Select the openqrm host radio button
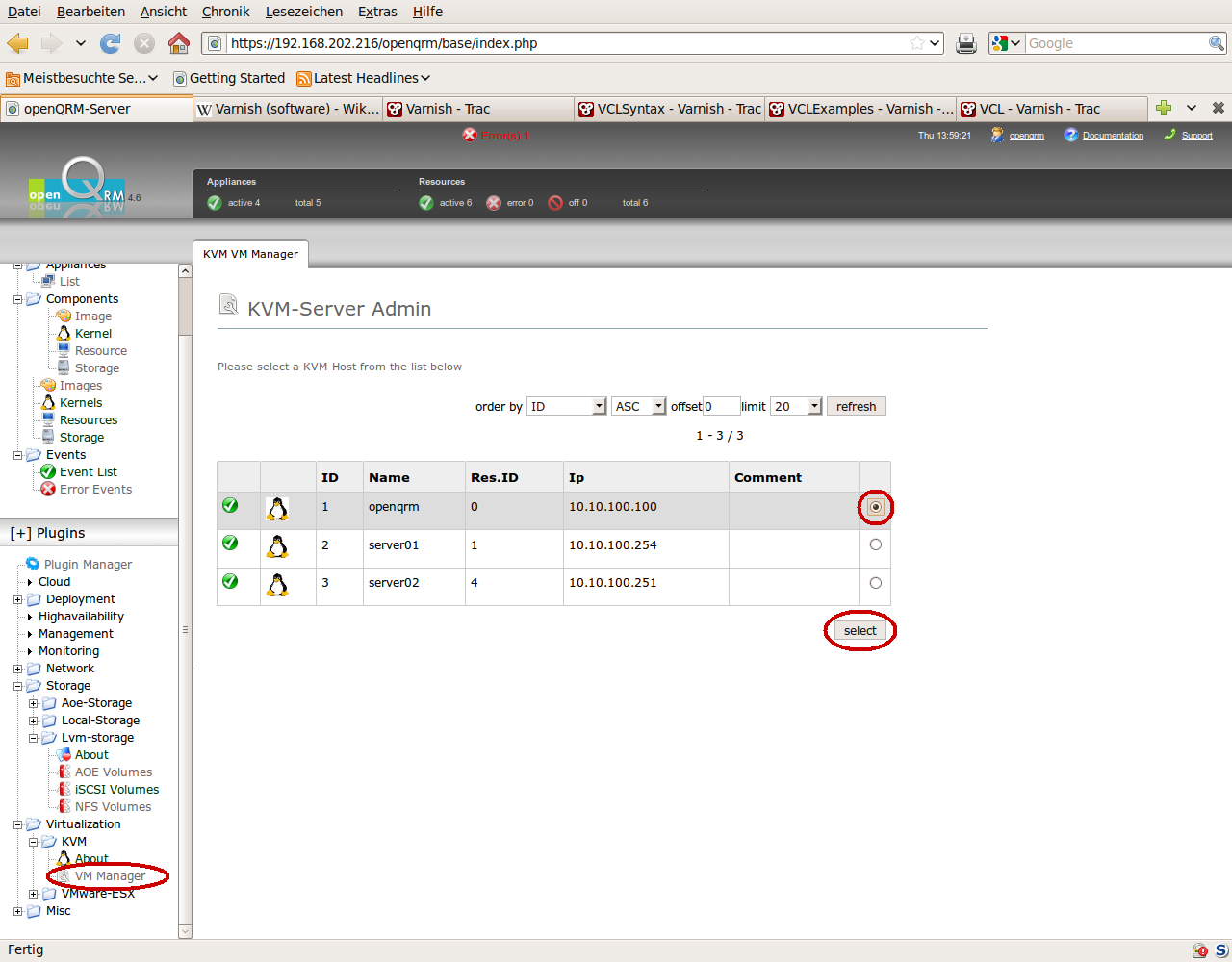1232x962 pixels. (x=875, y=507)
